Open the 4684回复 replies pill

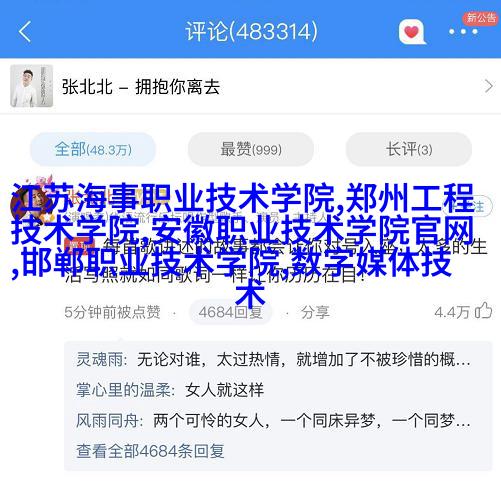(x=230, y=312)
